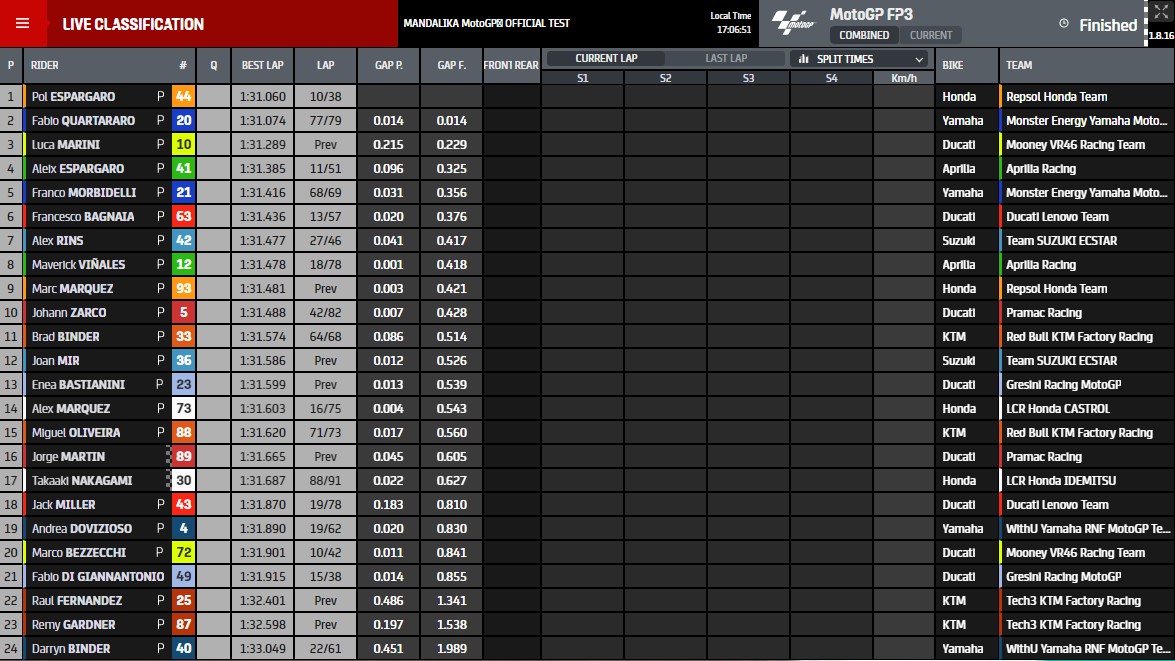Select rider Fabio DI GIANNANTONIO
This screenshot has width=1175, height=661.
(x=97, y=576)
